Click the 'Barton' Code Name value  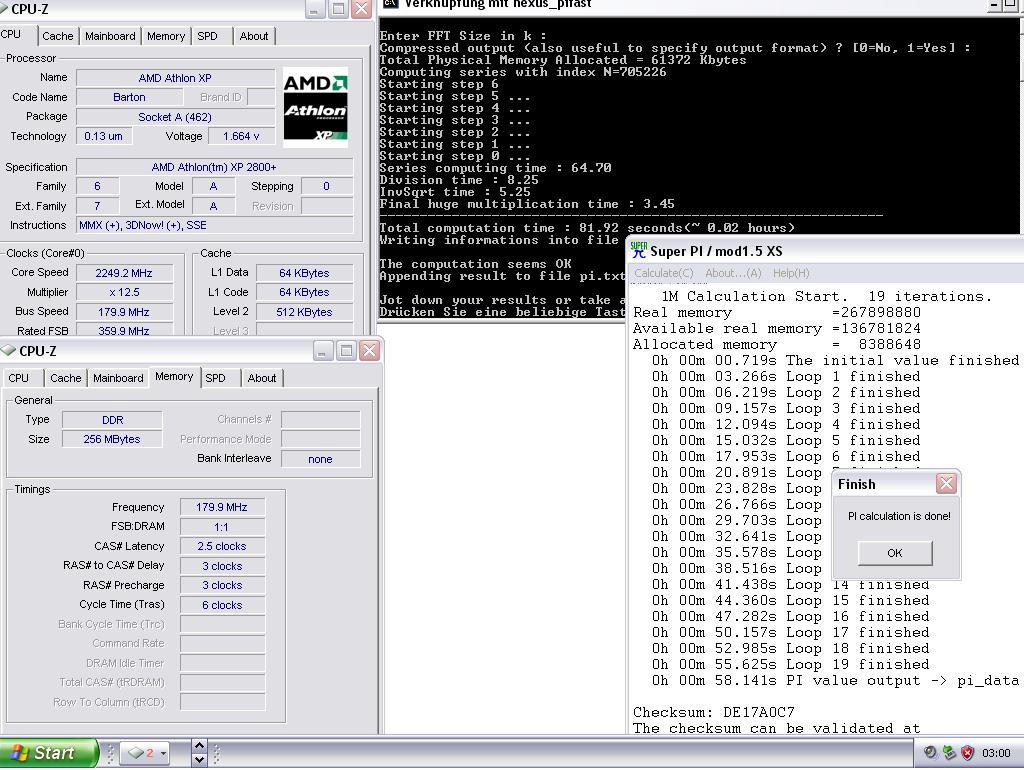pos(129,97)
